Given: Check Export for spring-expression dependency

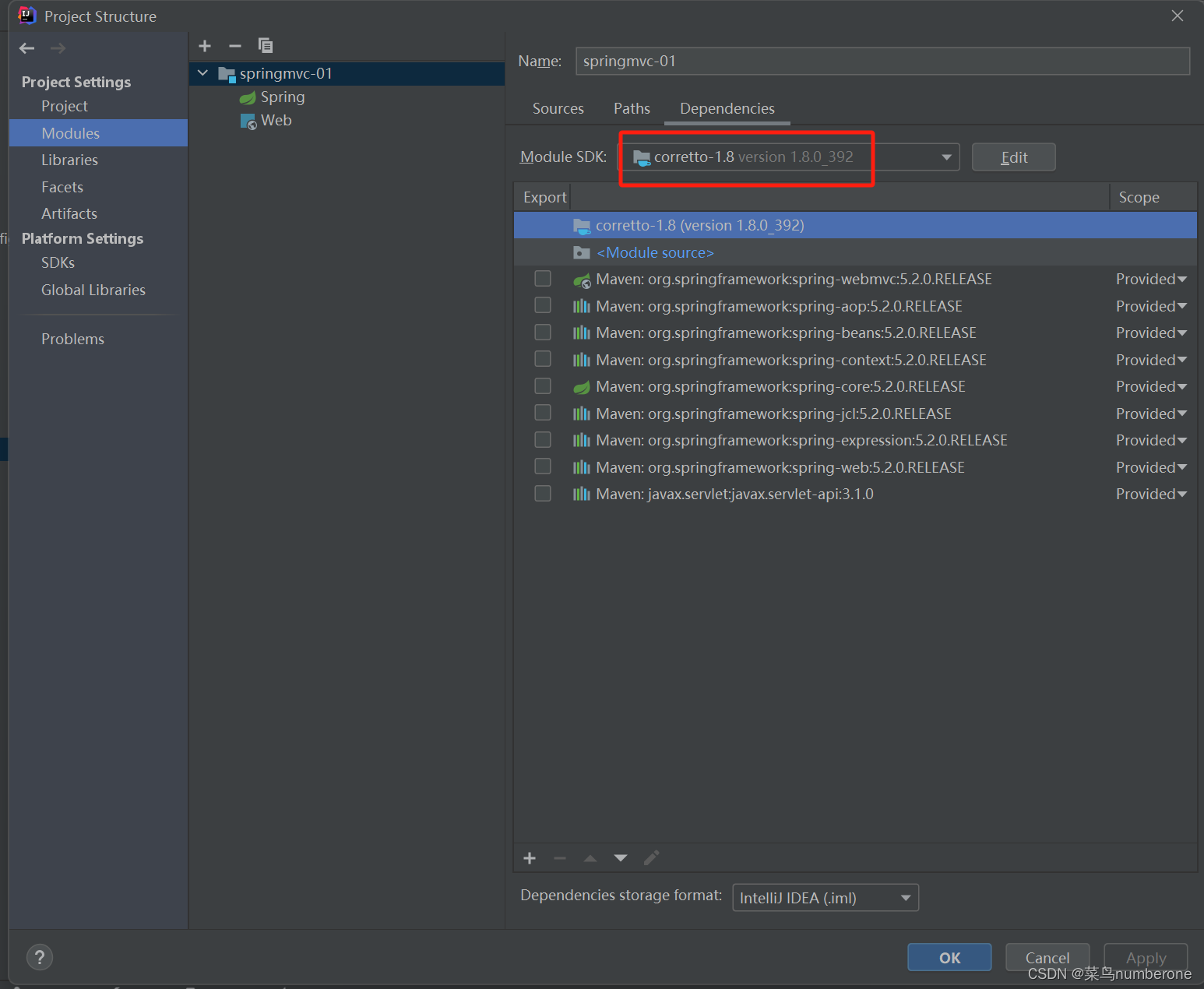Looking at the screenshot, I should pyautogui.click(x=543, y=440).
